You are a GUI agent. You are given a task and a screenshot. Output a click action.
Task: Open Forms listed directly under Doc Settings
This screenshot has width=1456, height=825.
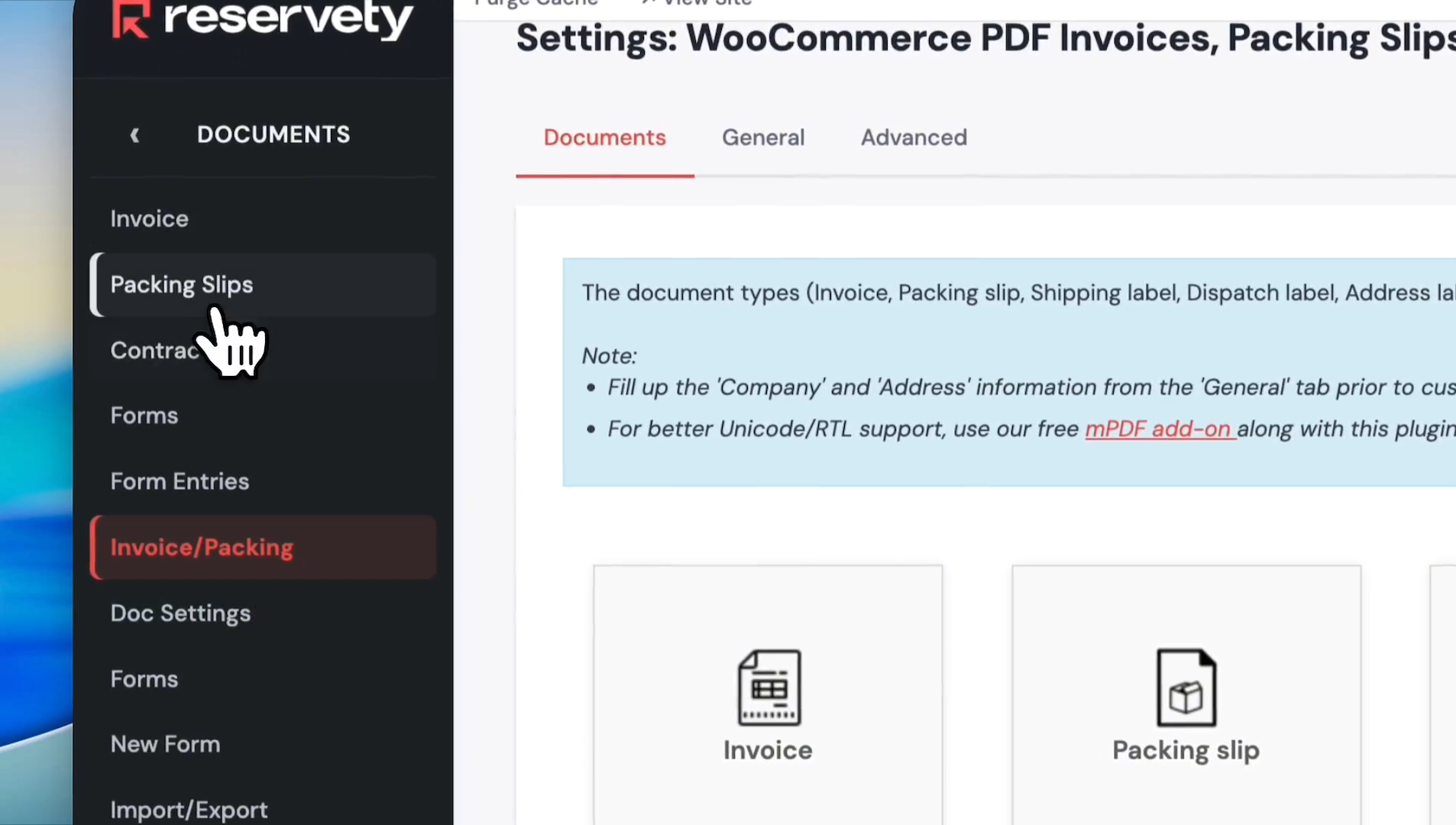click(x=144, y=679)
